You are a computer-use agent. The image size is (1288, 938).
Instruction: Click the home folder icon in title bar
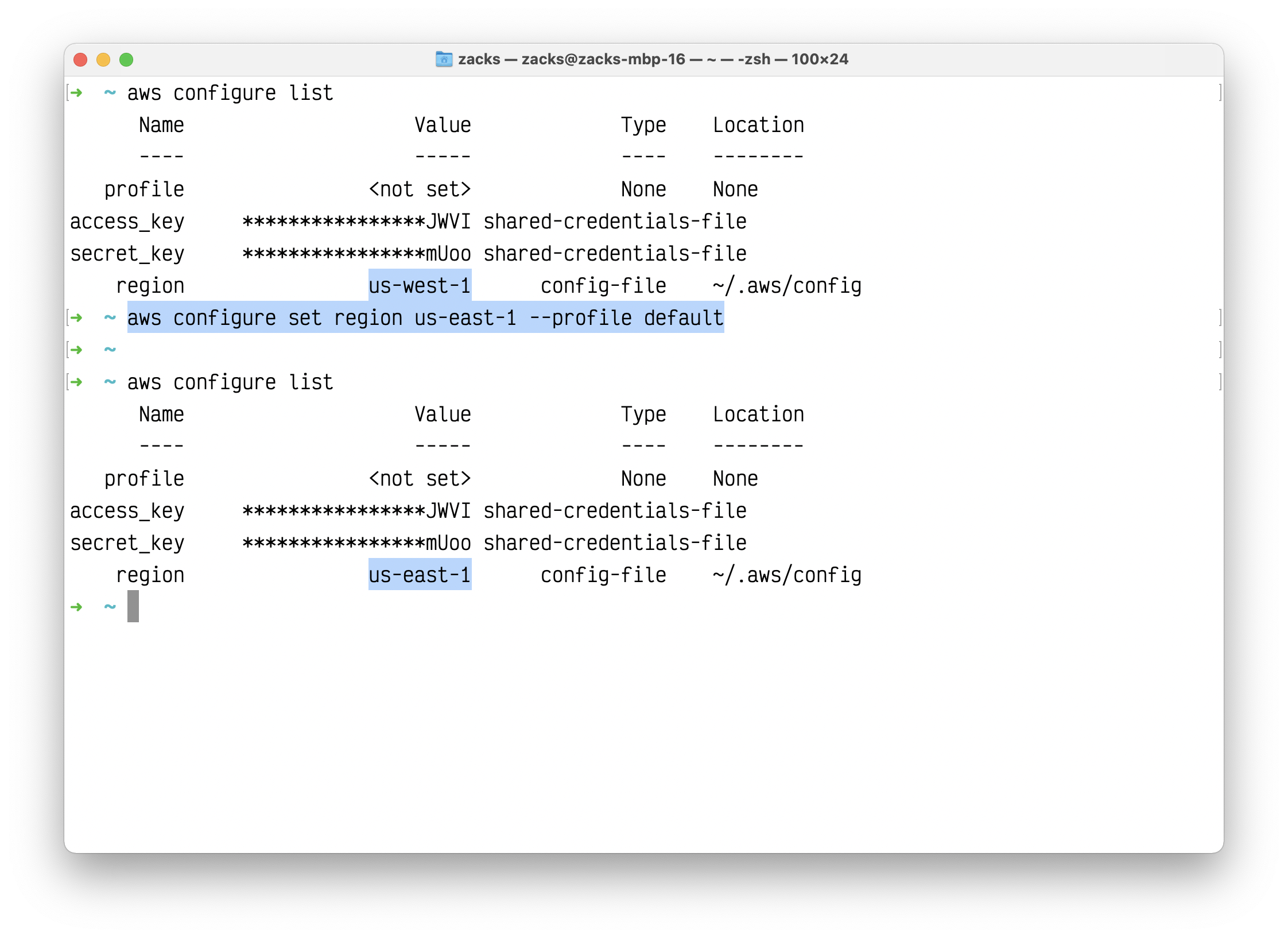point(444,59)
